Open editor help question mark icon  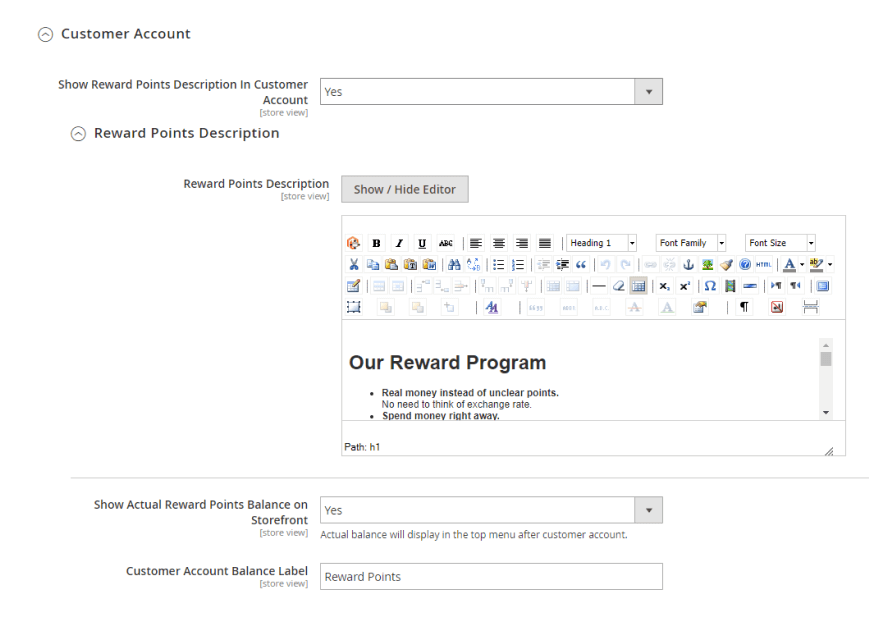745,264
